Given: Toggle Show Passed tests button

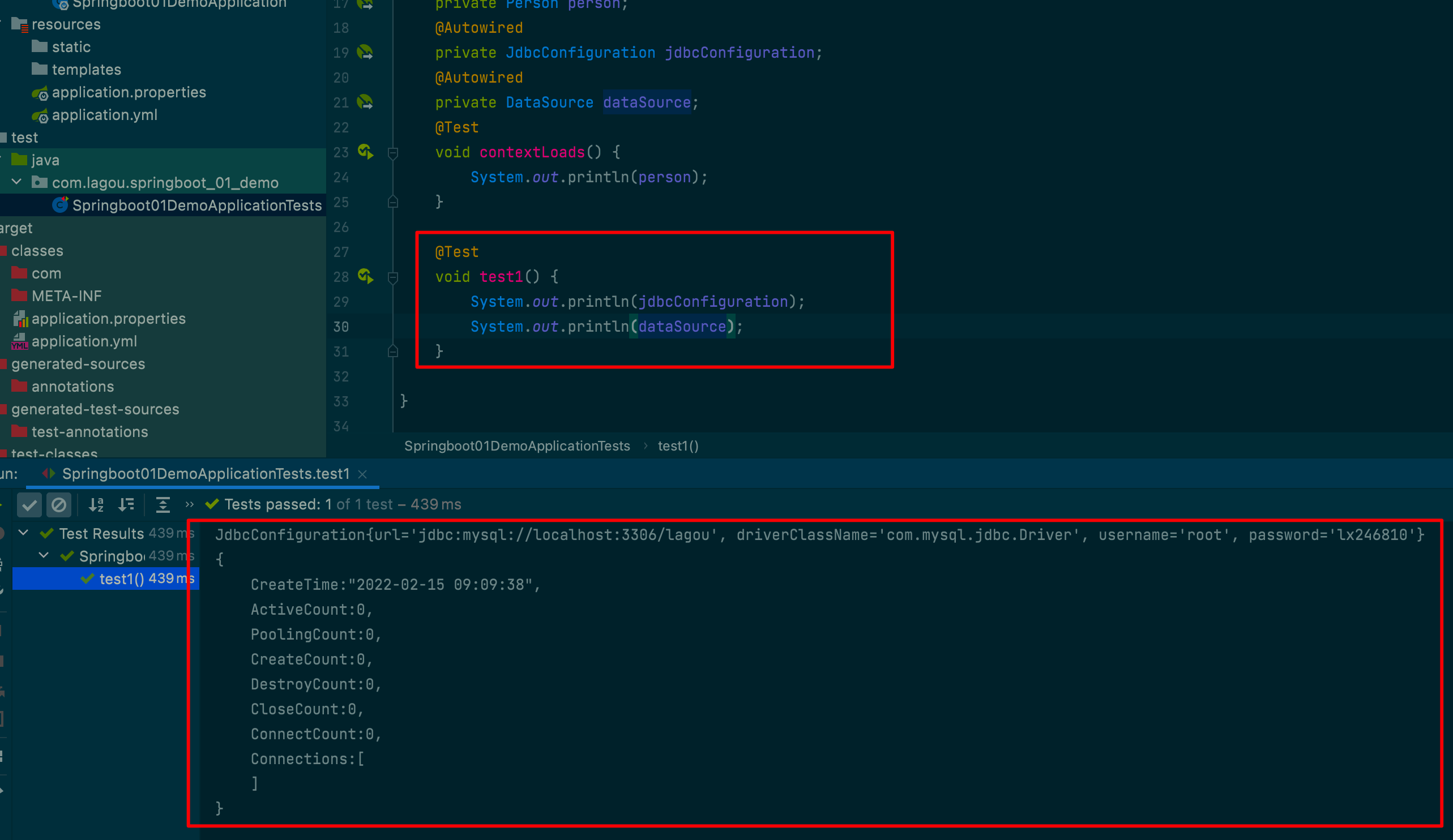Looking at the screenshot, I should [29, 505].
